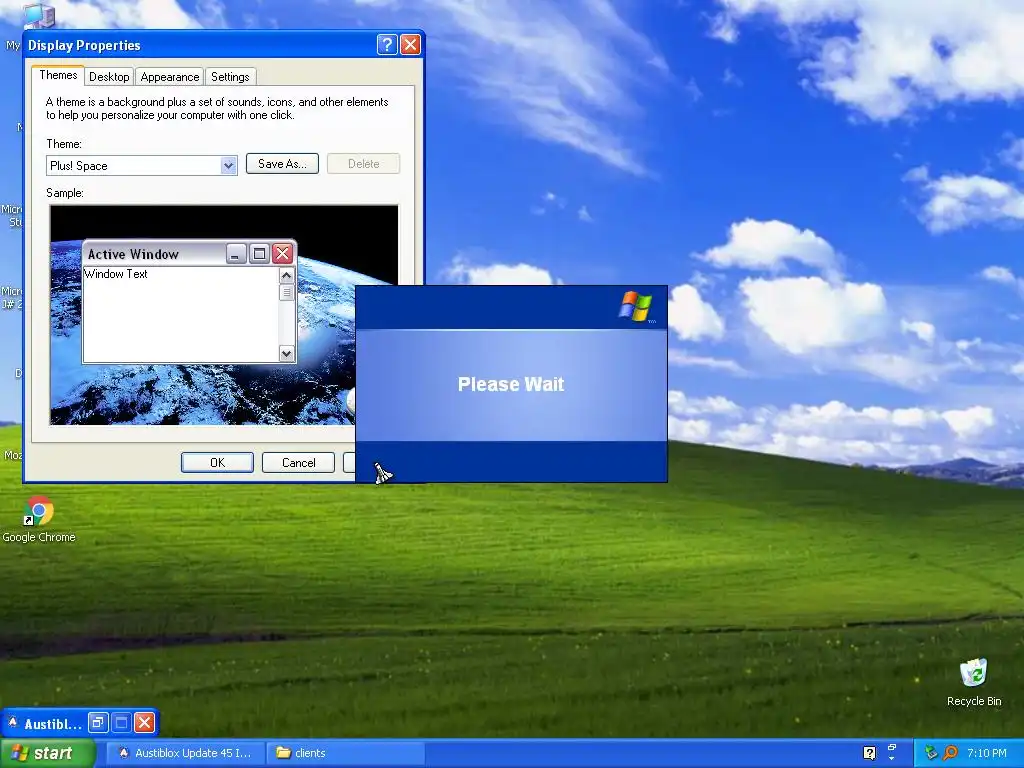Click the Display Properties help button
Viewport: 1024px width, 768px height.
tap(387, 44)
